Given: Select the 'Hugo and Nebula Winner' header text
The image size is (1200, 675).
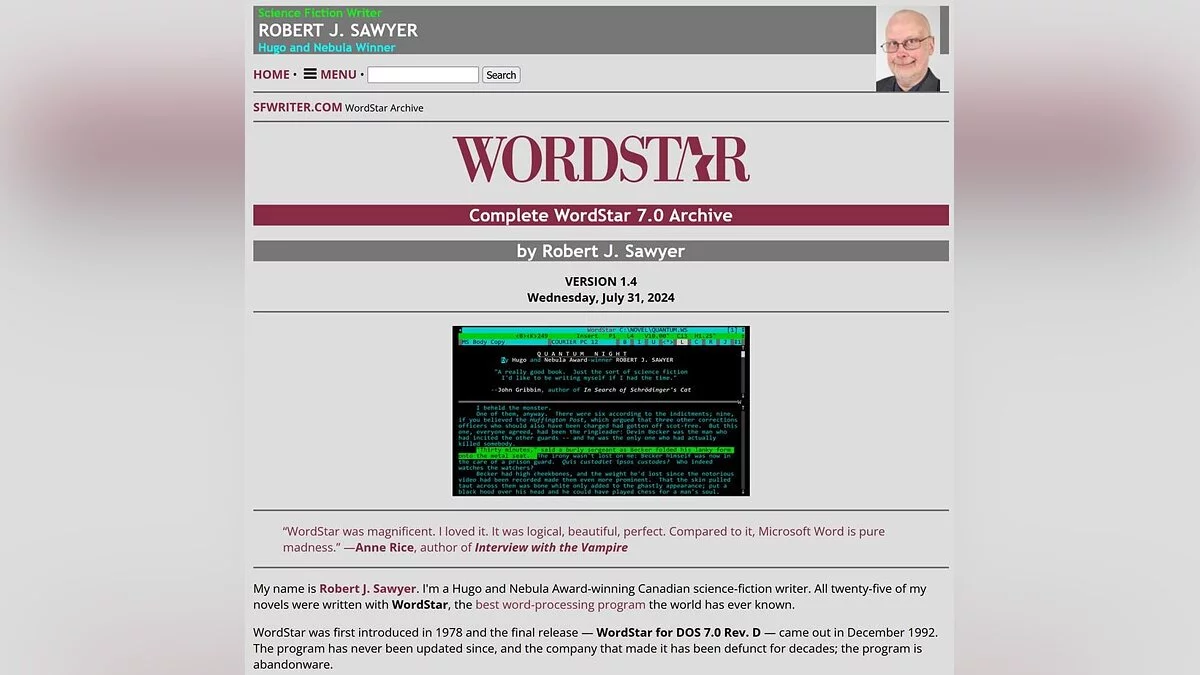Looking at the screenshot, I should [327, 47].
